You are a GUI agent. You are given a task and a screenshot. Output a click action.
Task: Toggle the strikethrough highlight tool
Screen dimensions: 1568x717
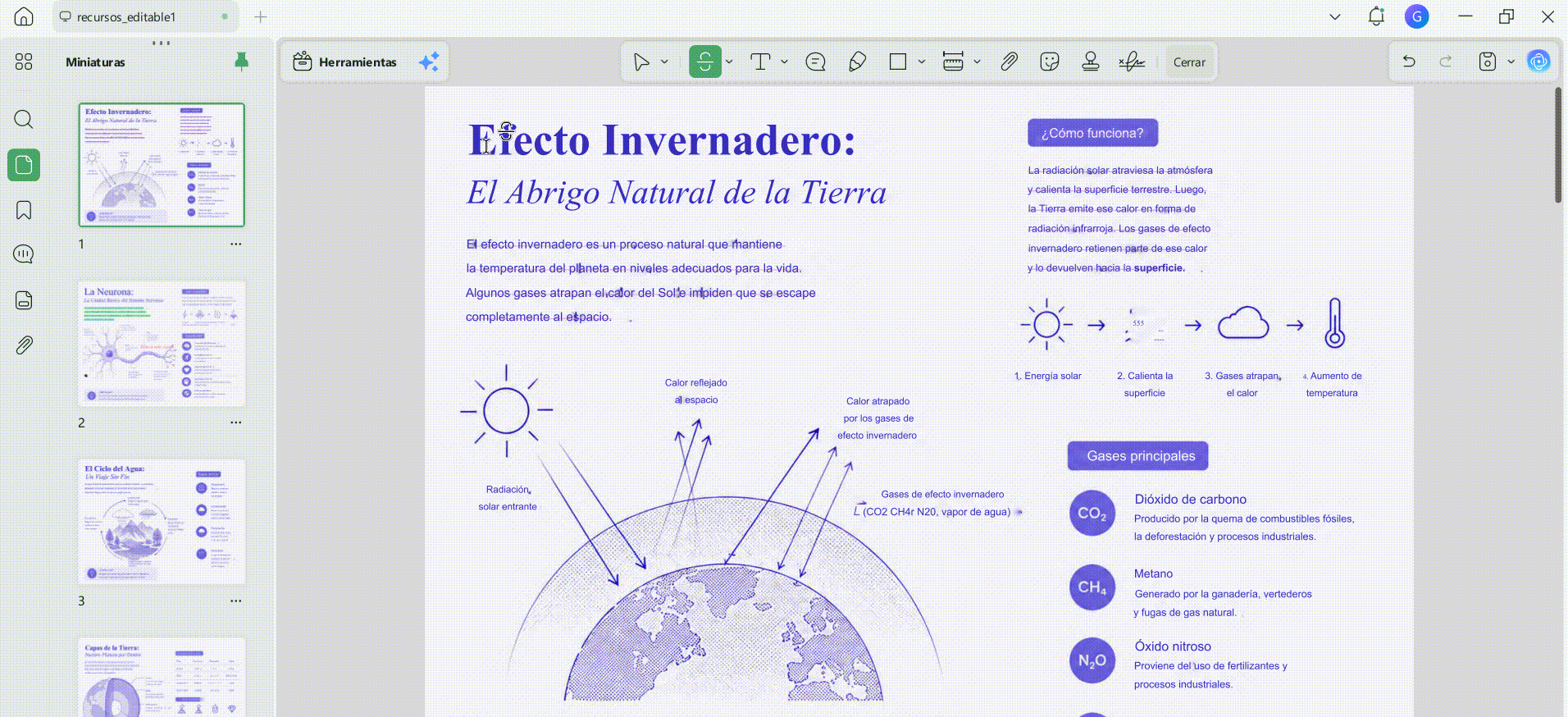click(x=705, y=62)
